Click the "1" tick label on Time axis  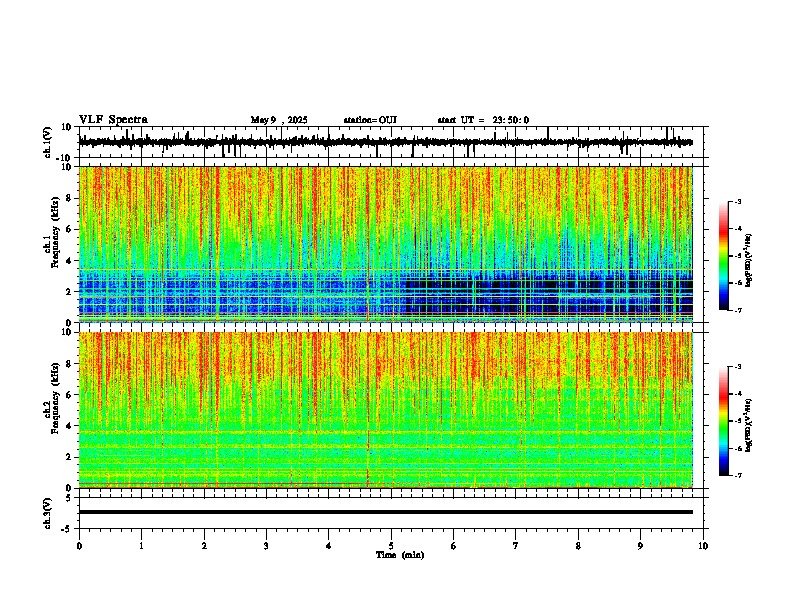pos(141,546)
